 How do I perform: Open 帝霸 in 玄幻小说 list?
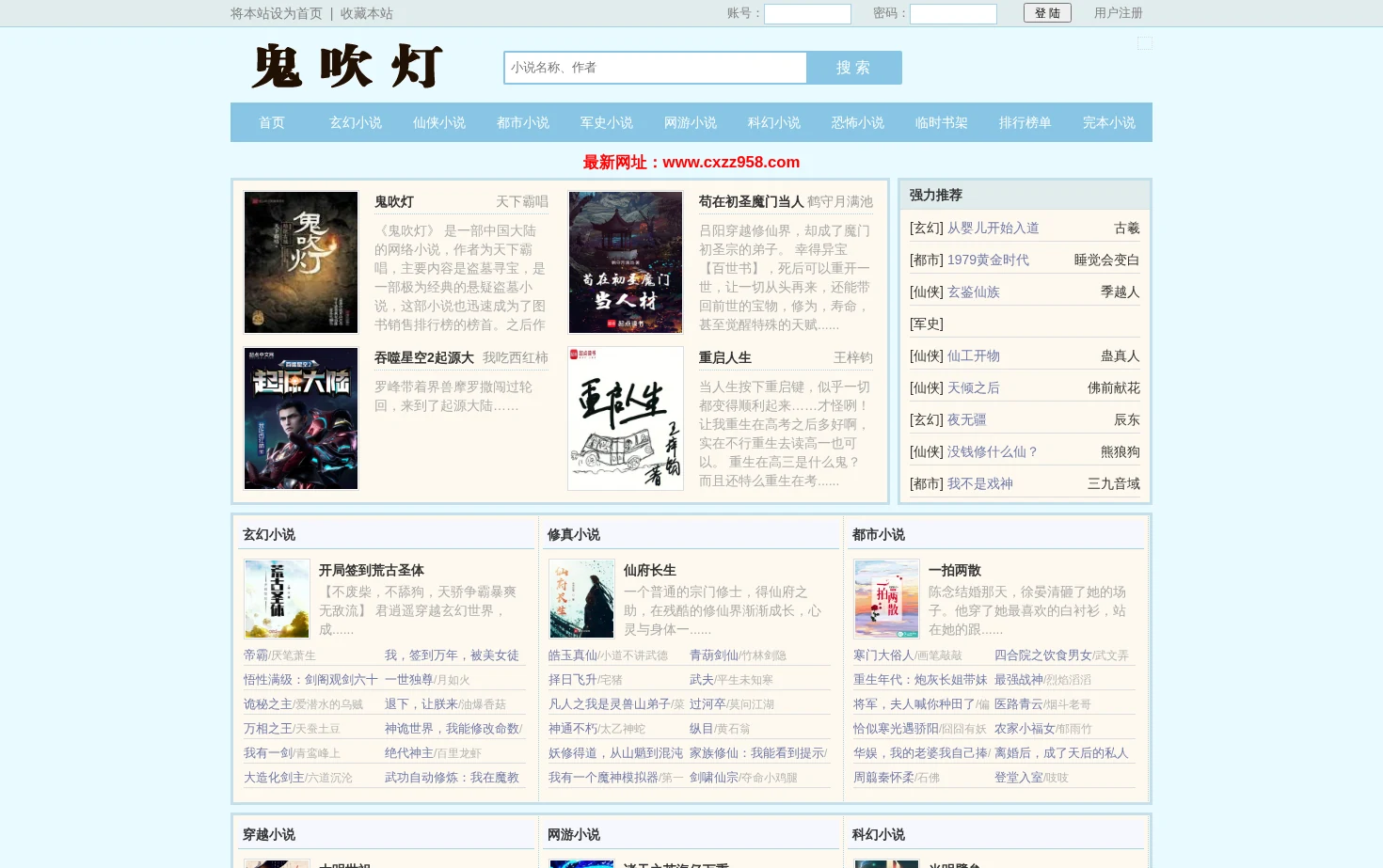click(256, 655)
